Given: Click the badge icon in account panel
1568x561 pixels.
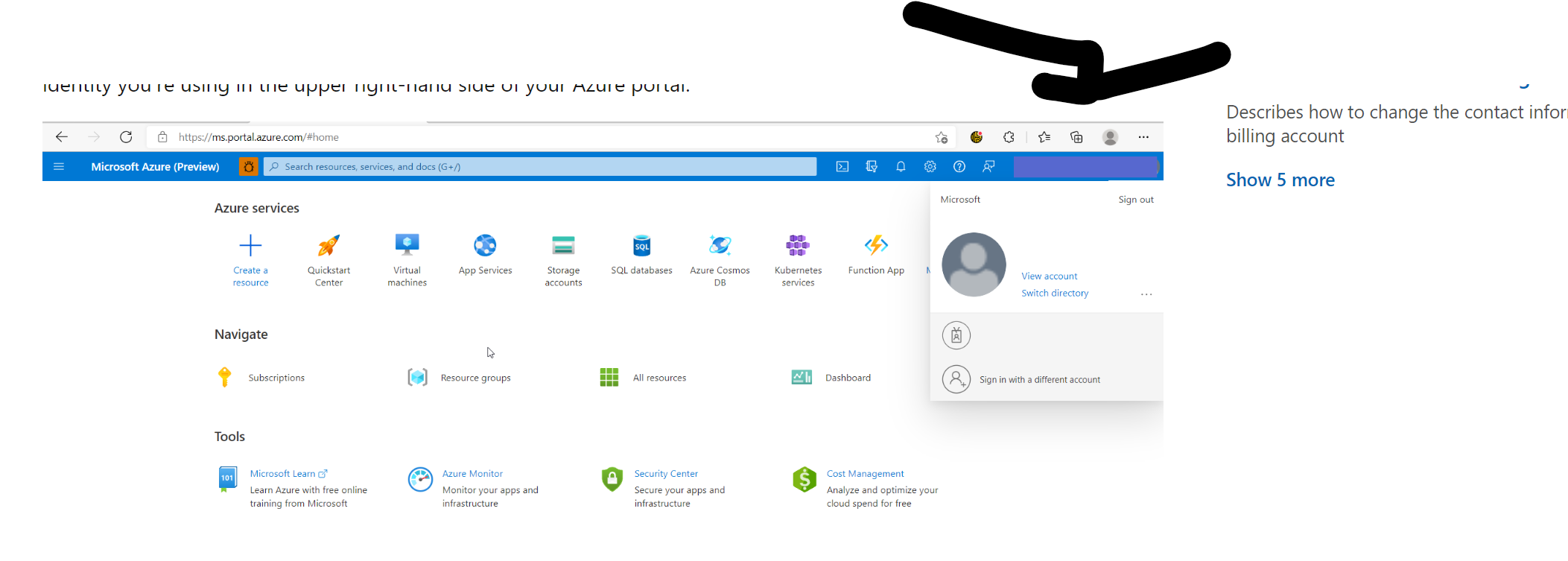Looking at the screenshot, I should point(956,335).
